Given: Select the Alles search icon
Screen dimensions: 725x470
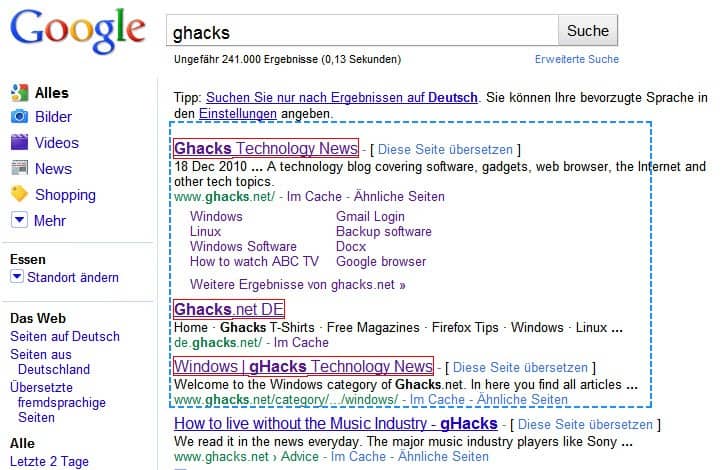Looking at the screenshot, I should click(19, 93).
